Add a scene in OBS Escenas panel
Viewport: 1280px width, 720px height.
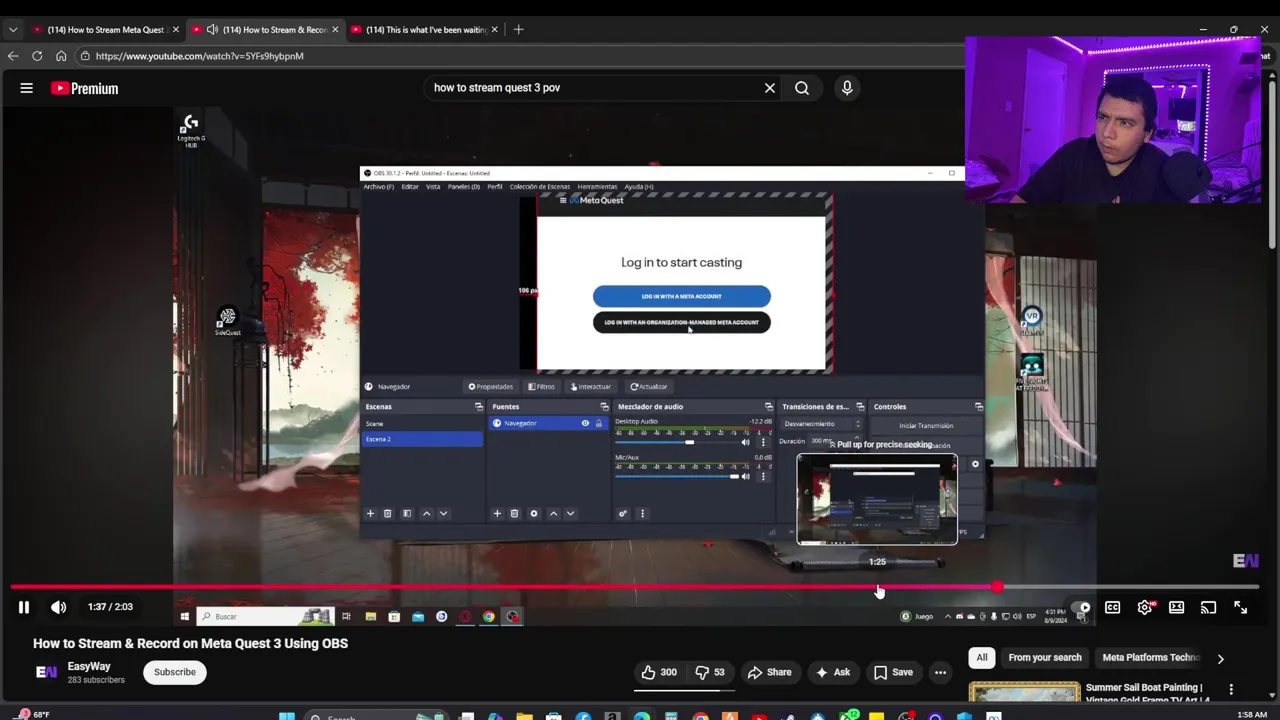(370, 513)
